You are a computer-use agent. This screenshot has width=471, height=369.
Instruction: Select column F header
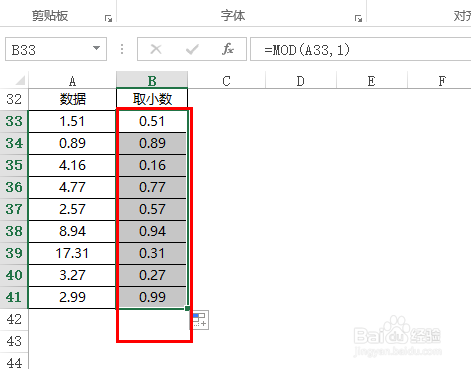(x=440, y=81)
